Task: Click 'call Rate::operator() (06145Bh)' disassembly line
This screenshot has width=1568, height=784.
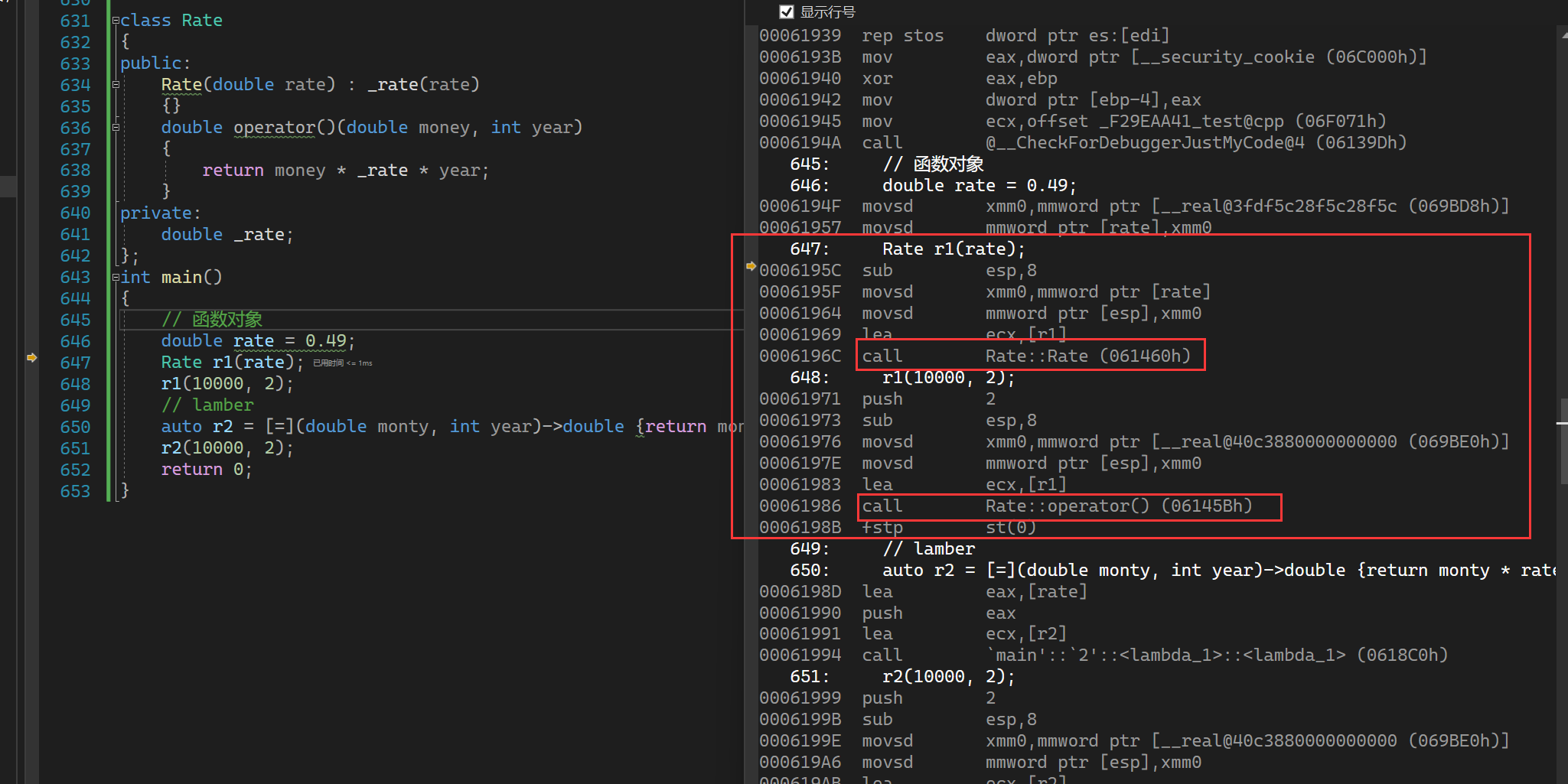Action: [1057, 506]
